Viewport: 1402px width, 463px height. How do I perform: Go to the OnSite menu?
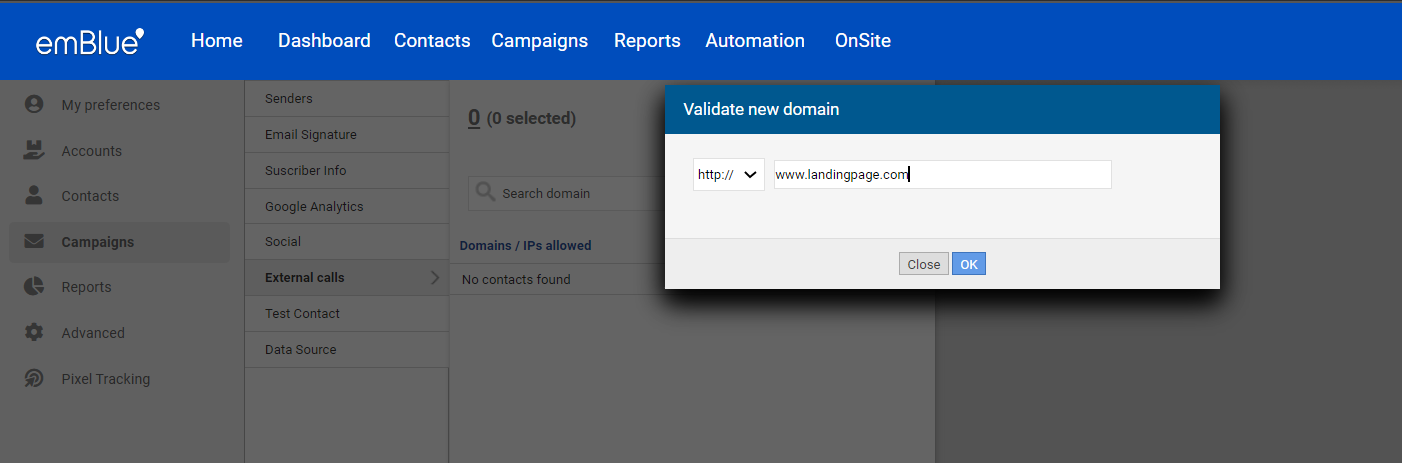pos(863,41)
